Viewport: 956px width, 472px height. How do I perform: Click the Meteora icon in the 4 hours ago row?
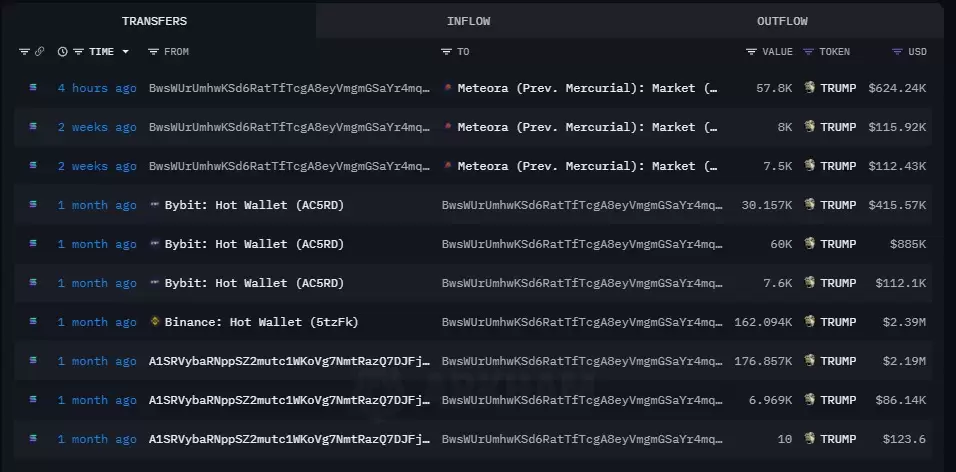448,88
